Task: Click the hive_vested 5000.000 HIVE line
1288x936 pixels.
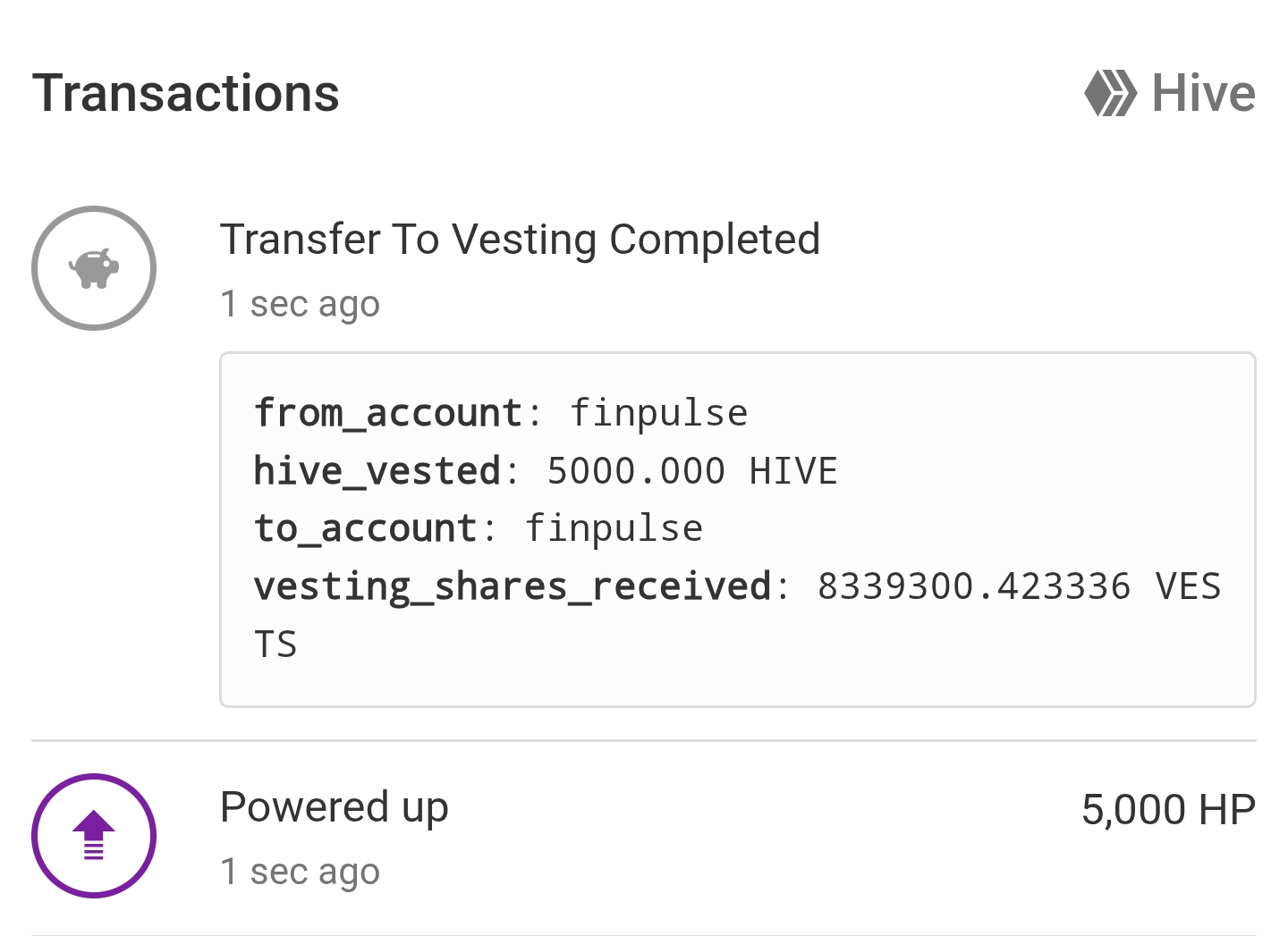Action: coord(546,471)
